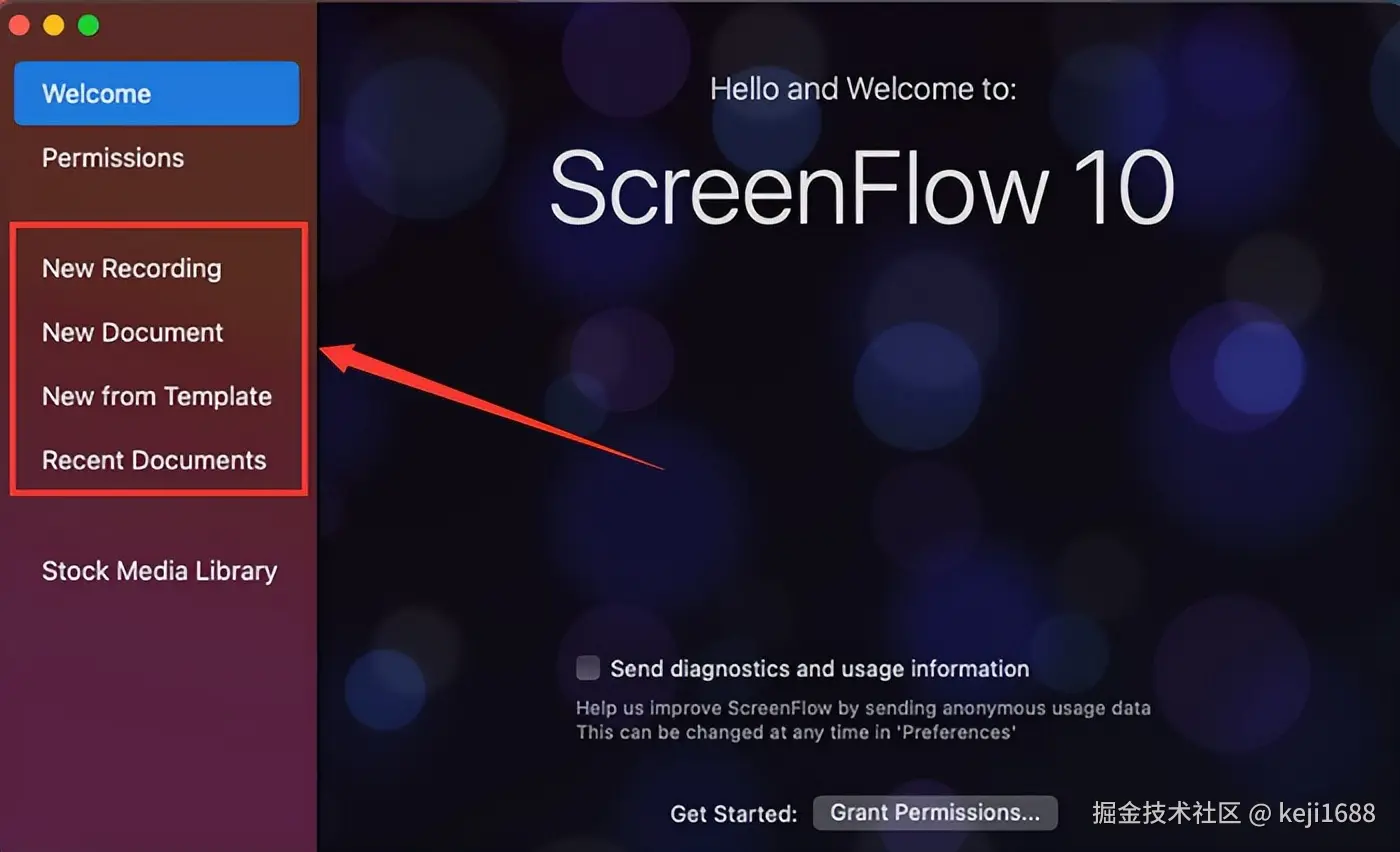Click the Grant Permissions... button
The width and height of the screenshot is (1400, 852).
(x=935, y=813)
